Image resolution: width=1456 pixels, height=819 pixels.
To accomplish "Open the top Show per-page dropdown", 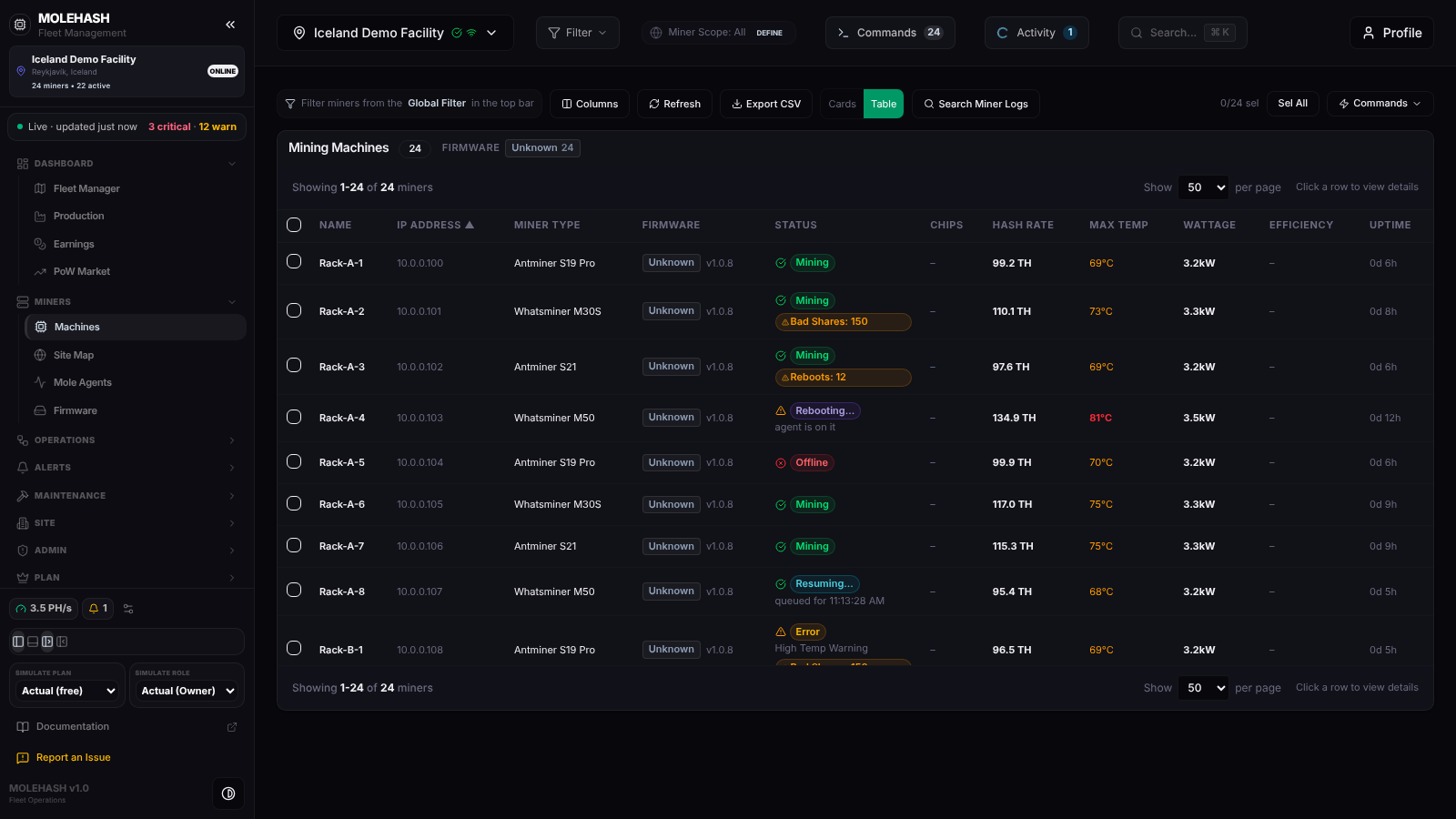I will tap(1203, 187).
